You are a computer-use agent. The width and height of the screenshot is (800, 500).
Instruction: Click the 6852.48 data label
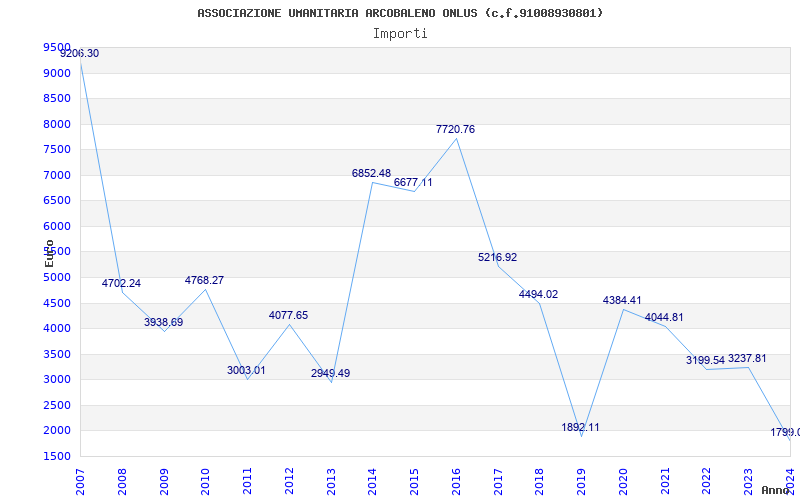(371, 173)
